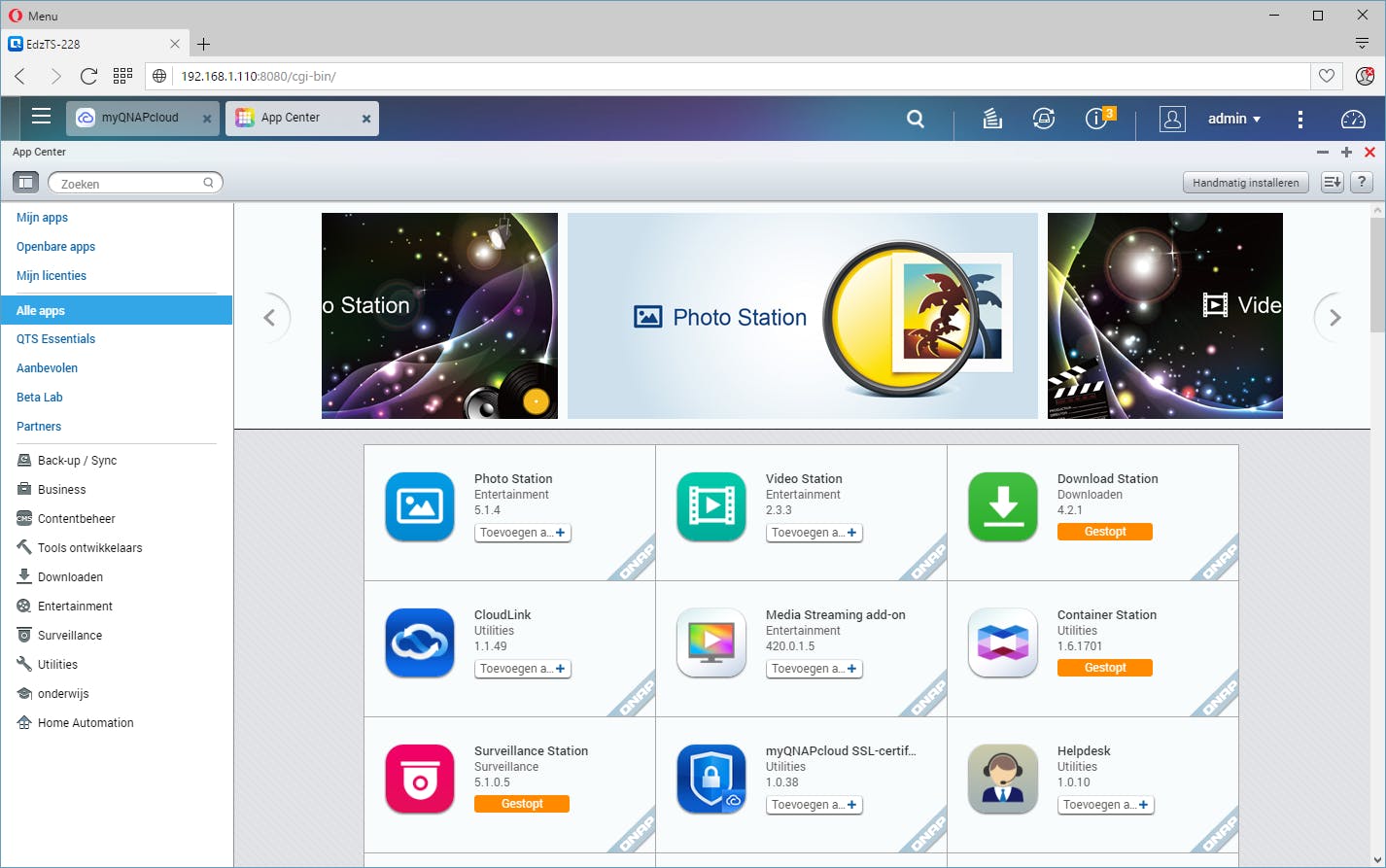Reload the page in Opera
1386x868 pixels.
coord(88,76)
